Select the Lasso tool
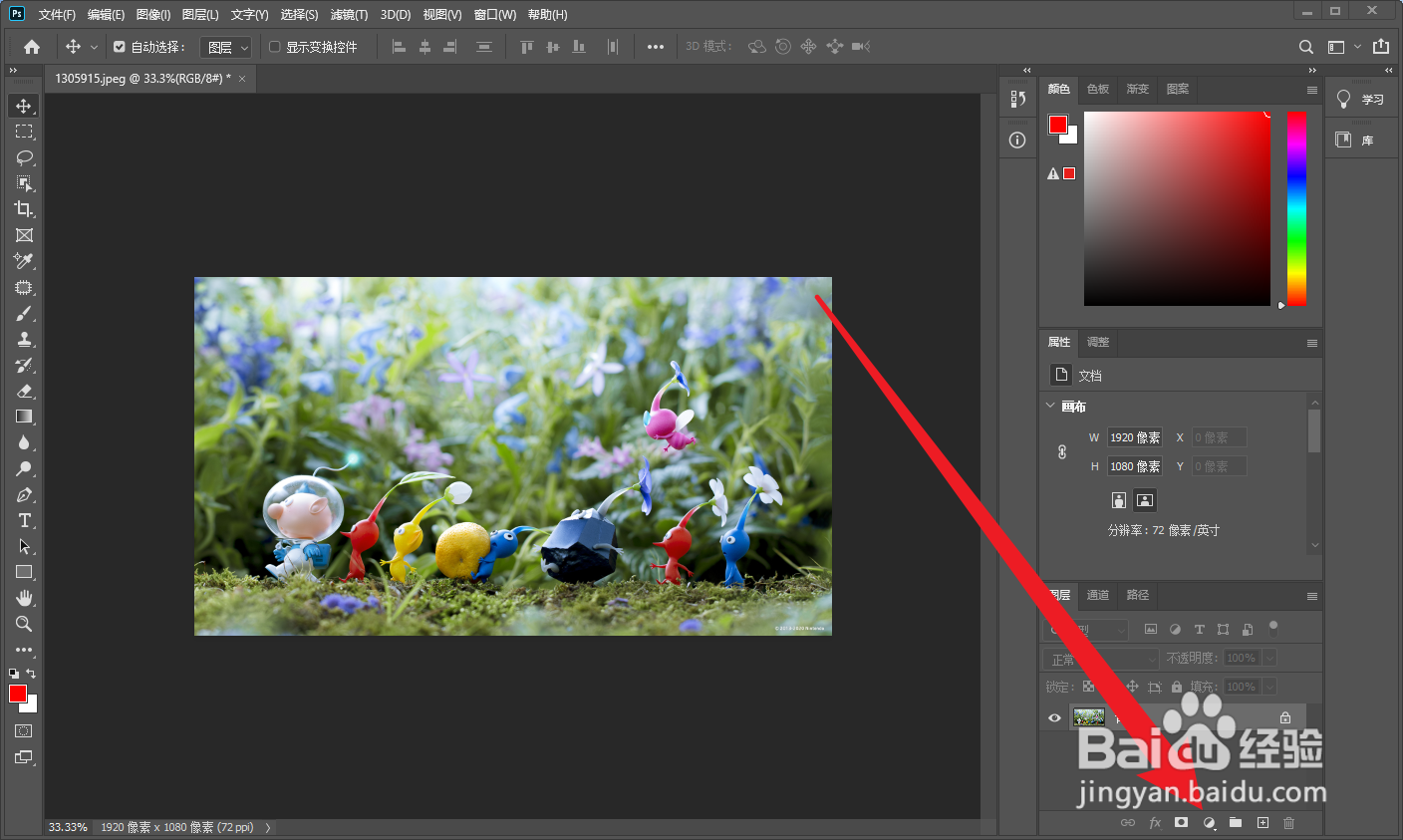Image resolution: width=1403 pixels, height=840 pixels. click(x=24, y=157)
